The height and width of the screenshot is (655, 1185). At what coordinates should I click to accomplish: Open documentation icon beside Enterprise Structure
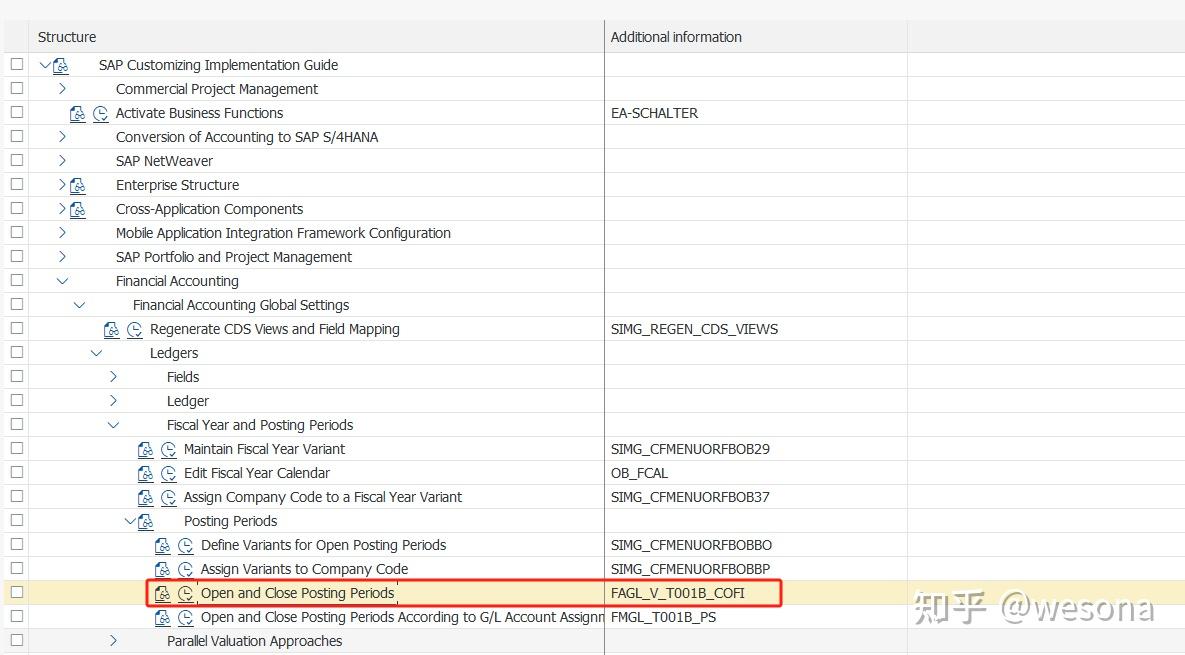[x=78, y=185]
